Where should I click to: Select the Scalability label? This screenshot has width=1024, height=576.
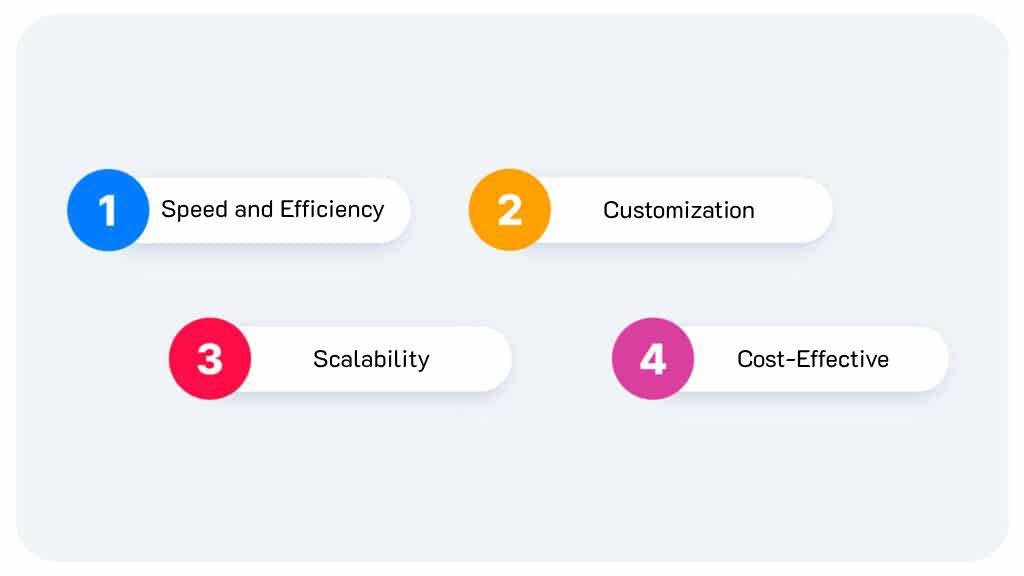click(x=371, y=359)
